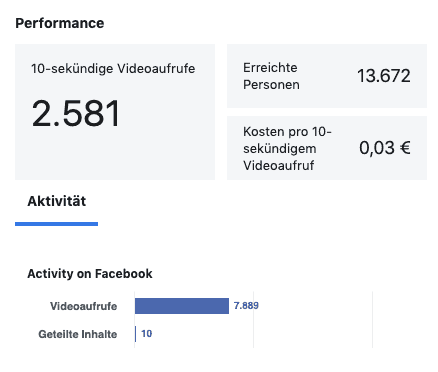The image size is (438, 372).
Task: Click the rightmost gridline of chart
Action: pos(372,320)
